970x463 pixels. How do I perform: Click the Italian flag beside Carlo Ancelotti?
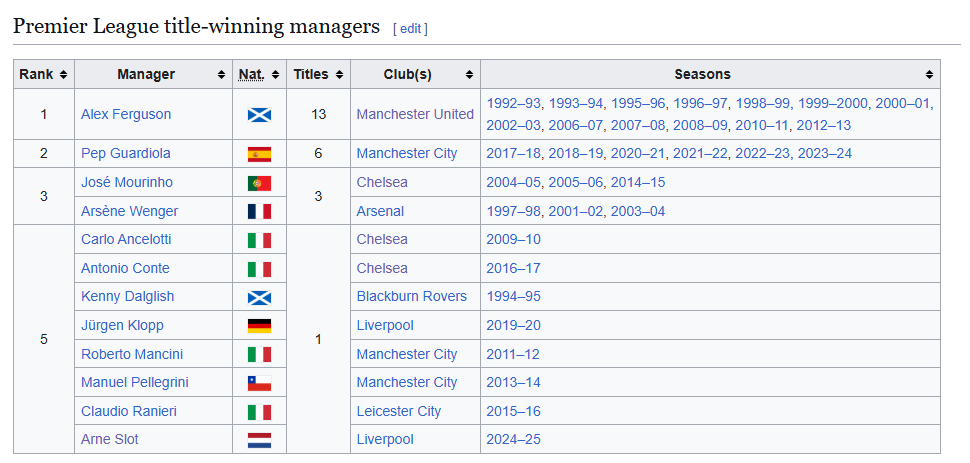tap(259, 240)
